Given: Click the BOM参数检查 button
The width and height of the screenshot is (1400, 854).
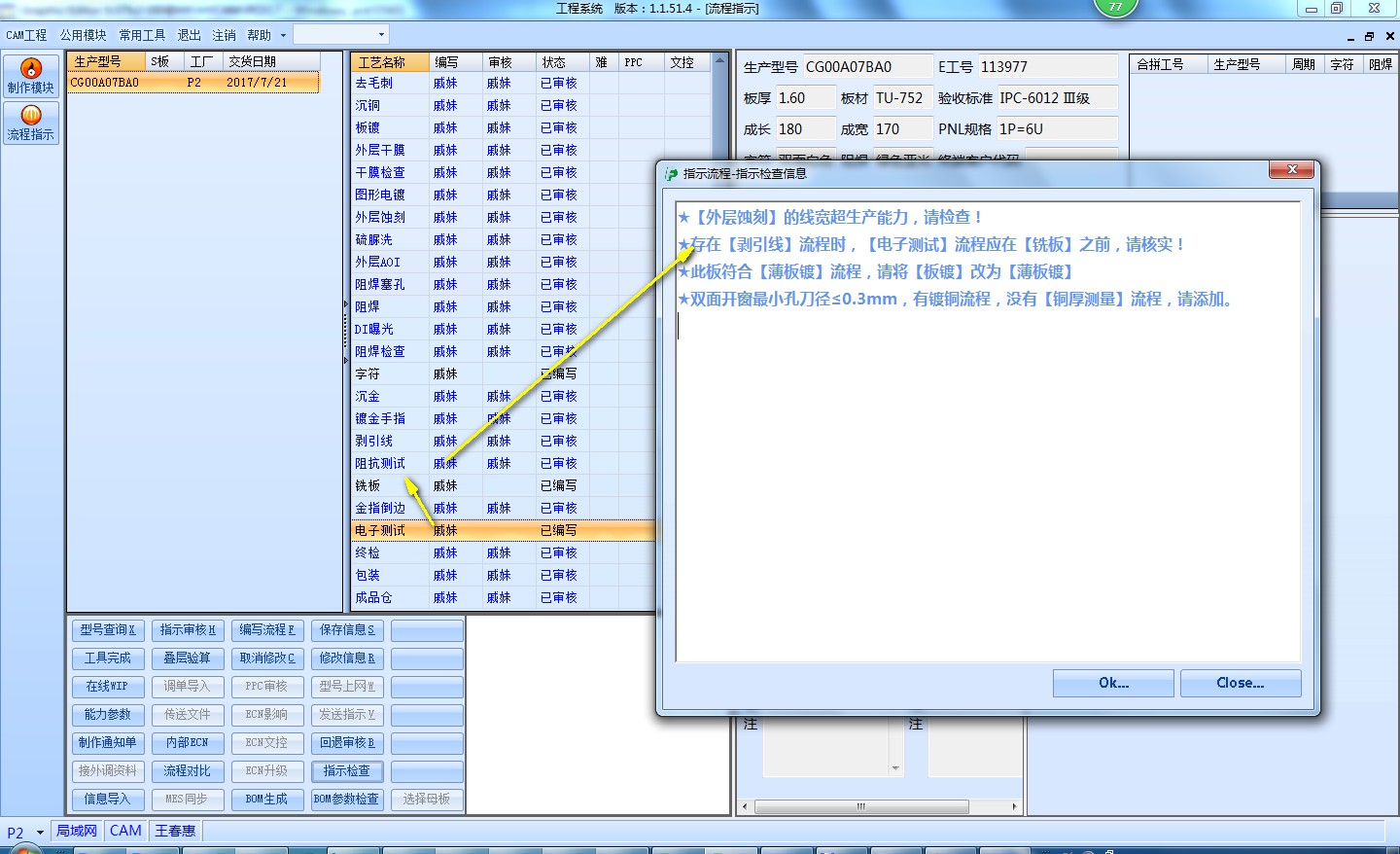Looking at the screenshot, I should (347, 800).
